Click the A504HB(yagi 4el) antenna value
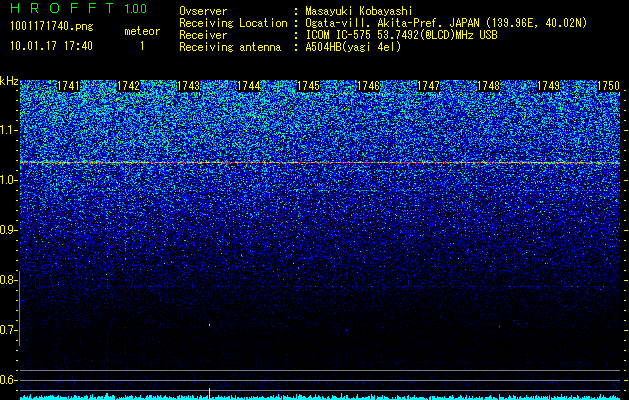This screenshot has height=400, width=629. tap(353, 47)
